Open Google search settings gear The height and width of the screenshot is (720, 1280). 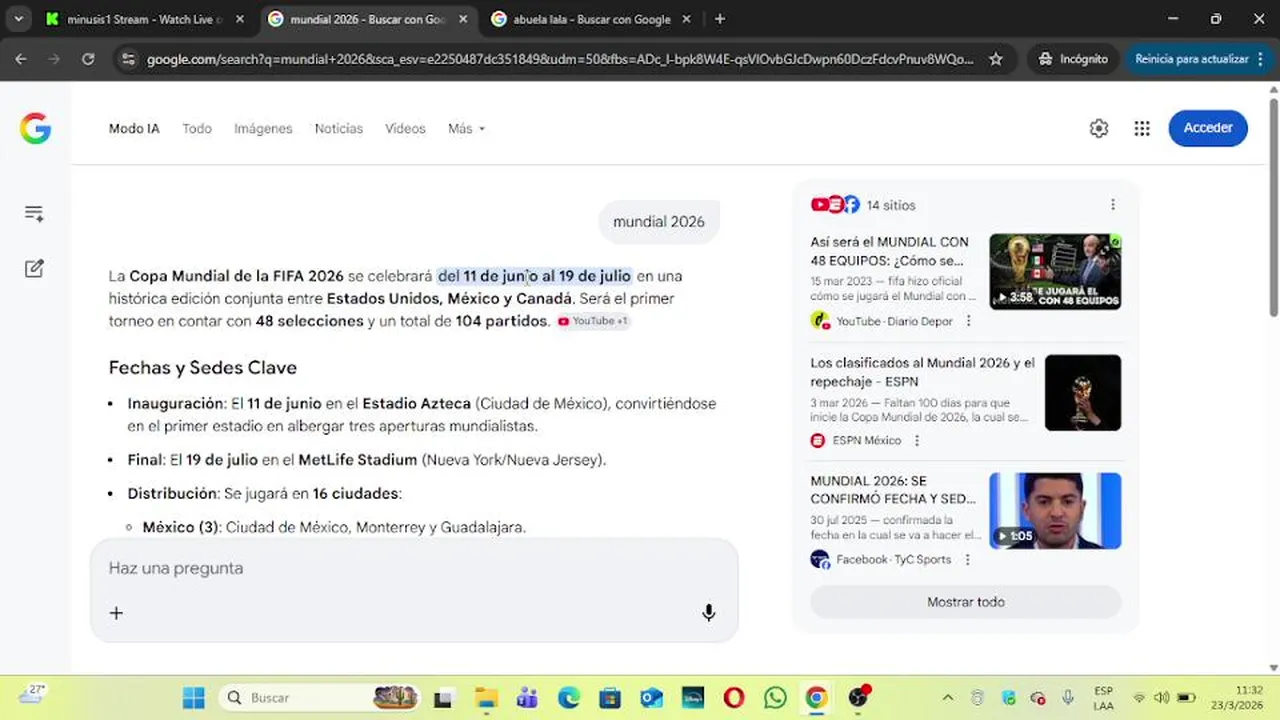[1099, 128]
